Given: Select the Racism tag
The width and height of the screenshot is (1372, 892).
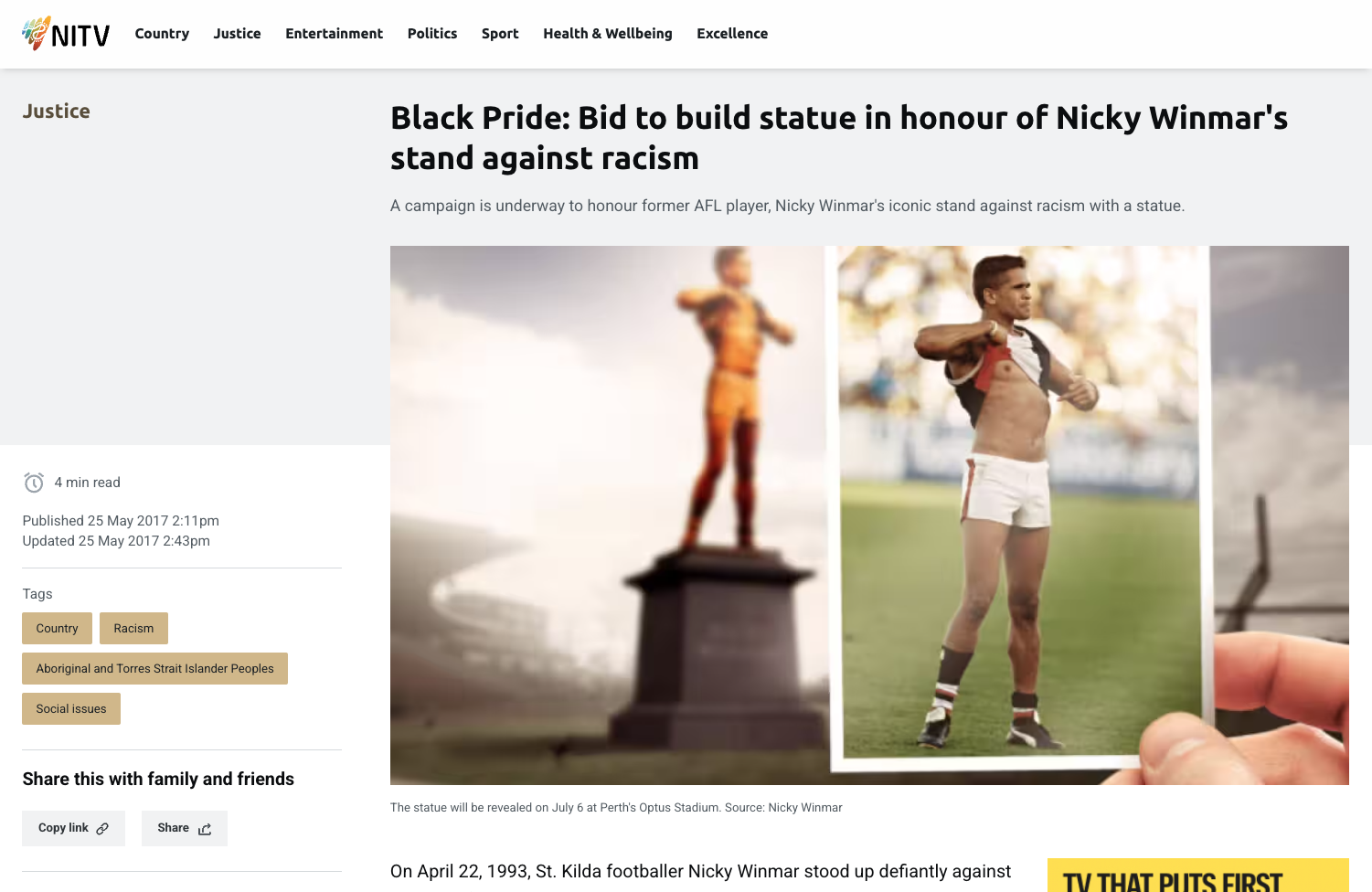Looking at the screenshot, I should point(133,629).
